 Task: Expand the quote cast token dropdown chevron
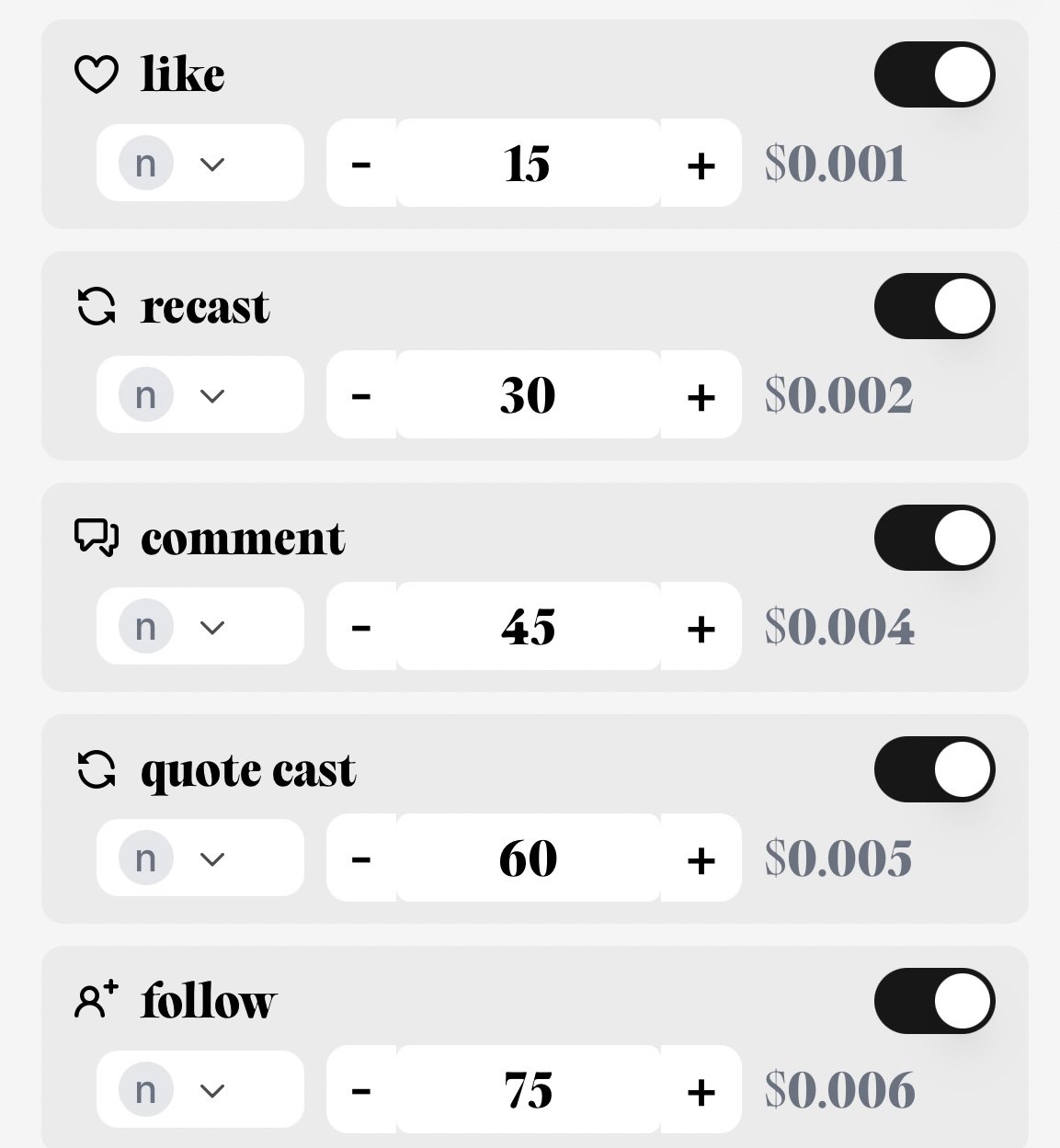[212, 859]
